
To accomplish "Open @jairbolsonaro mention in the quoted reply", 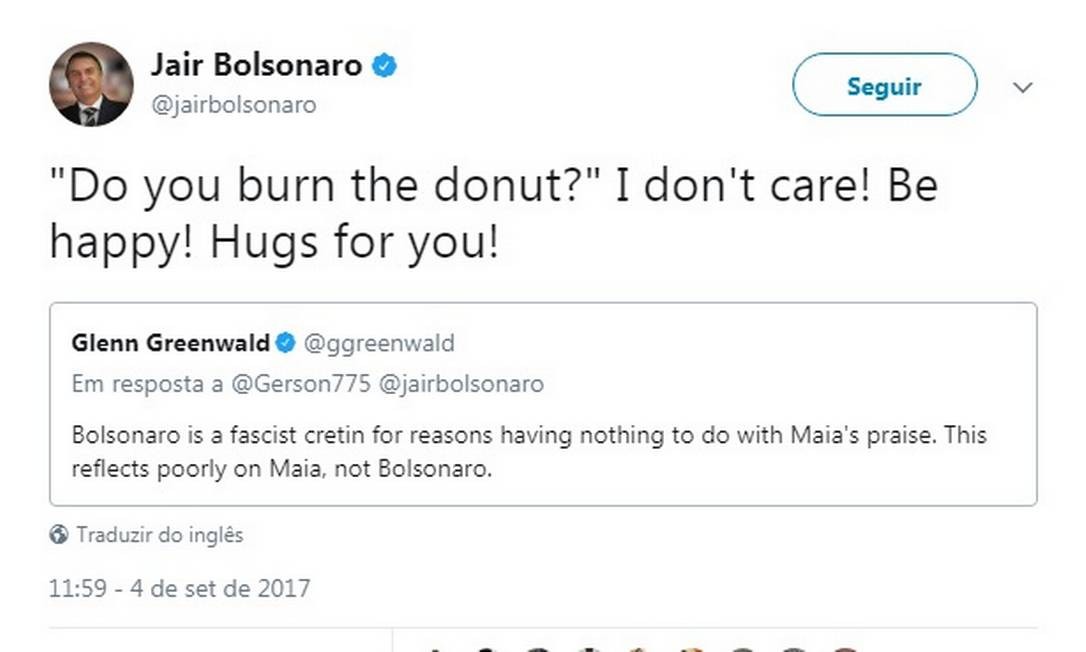I will pos(461,384).
